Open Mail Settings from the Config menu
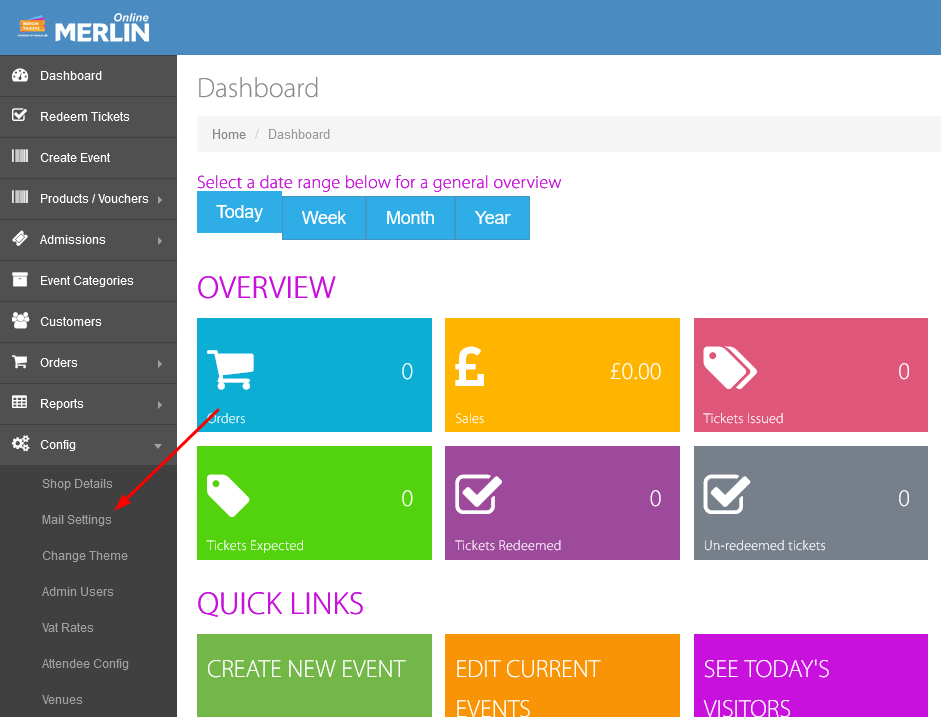 pos(77,519)
